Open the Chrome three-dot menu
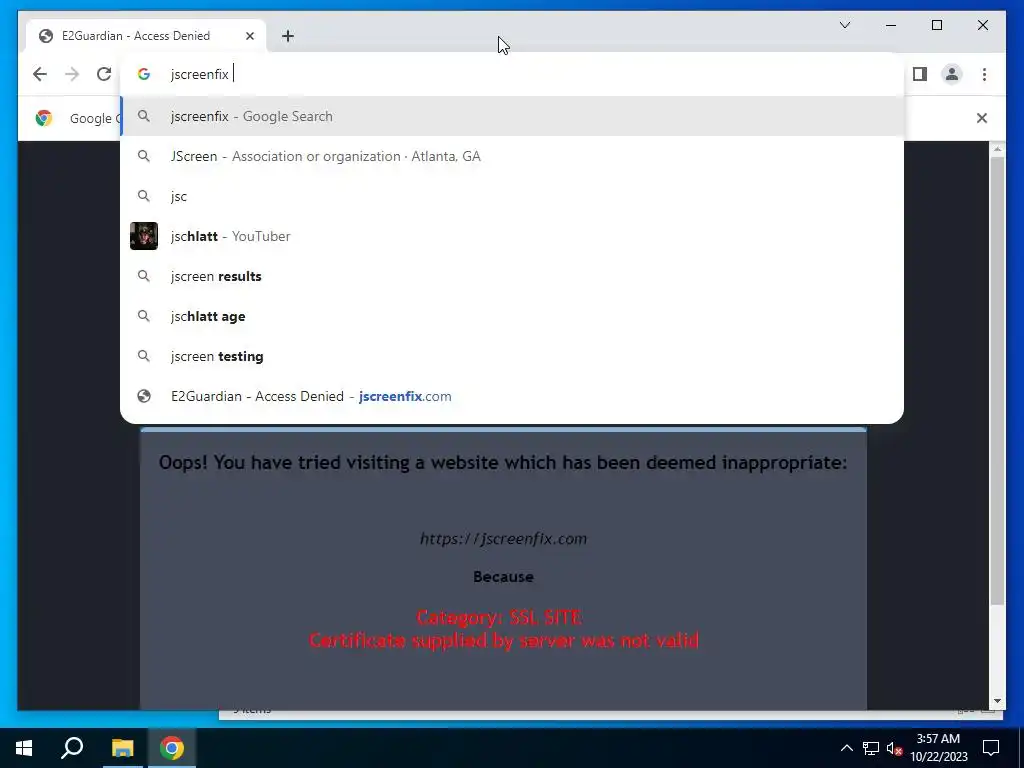 pyautogui.click(x=984, y=74)
